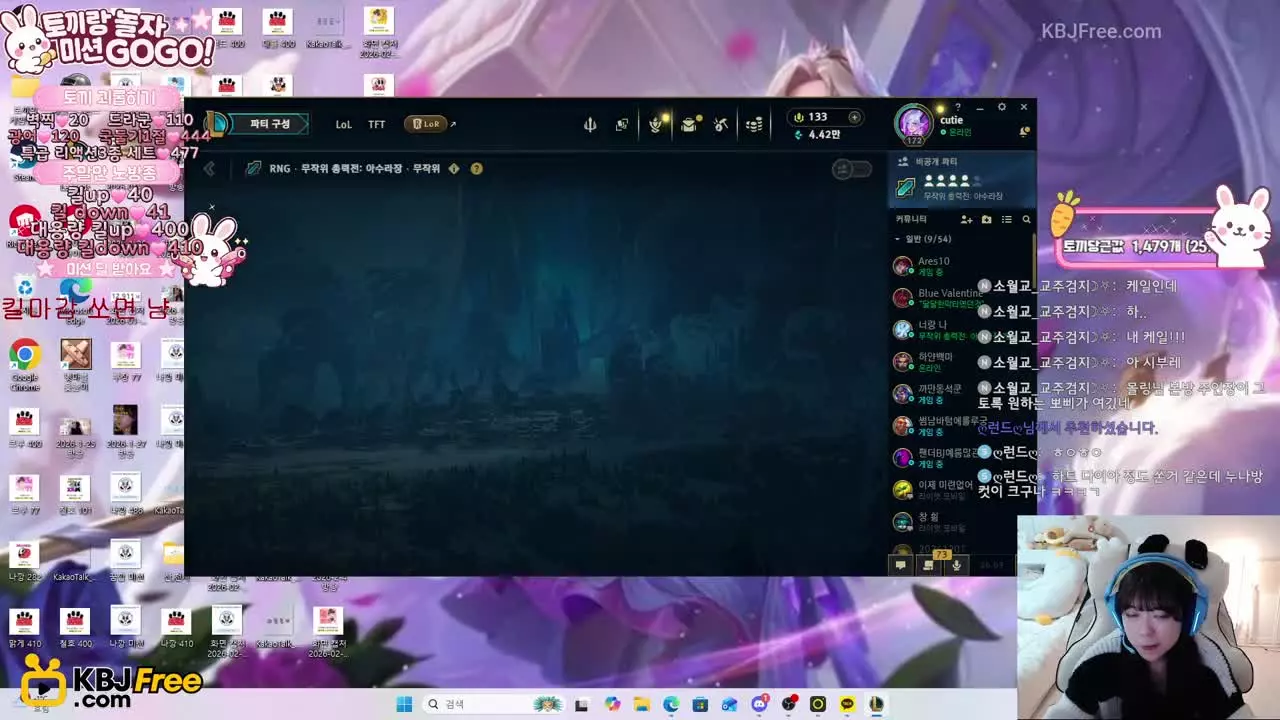
Task: Collapse the 일반 (9/54) friends group
Action: [x=923, y=239]
